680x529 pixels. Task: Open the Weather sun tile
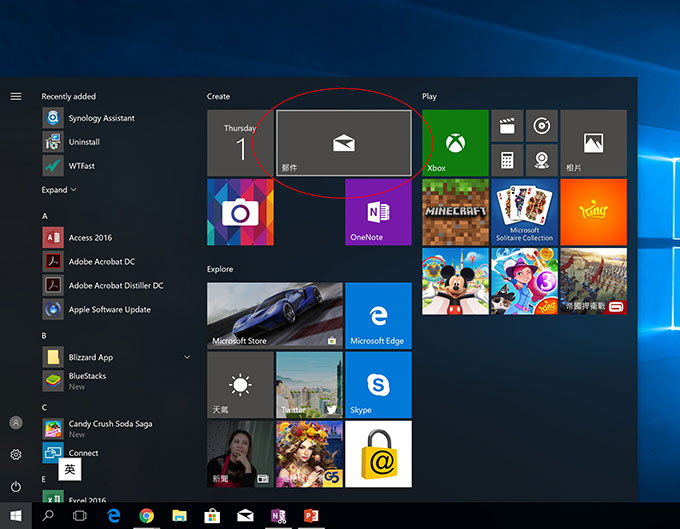click(240, 385)
